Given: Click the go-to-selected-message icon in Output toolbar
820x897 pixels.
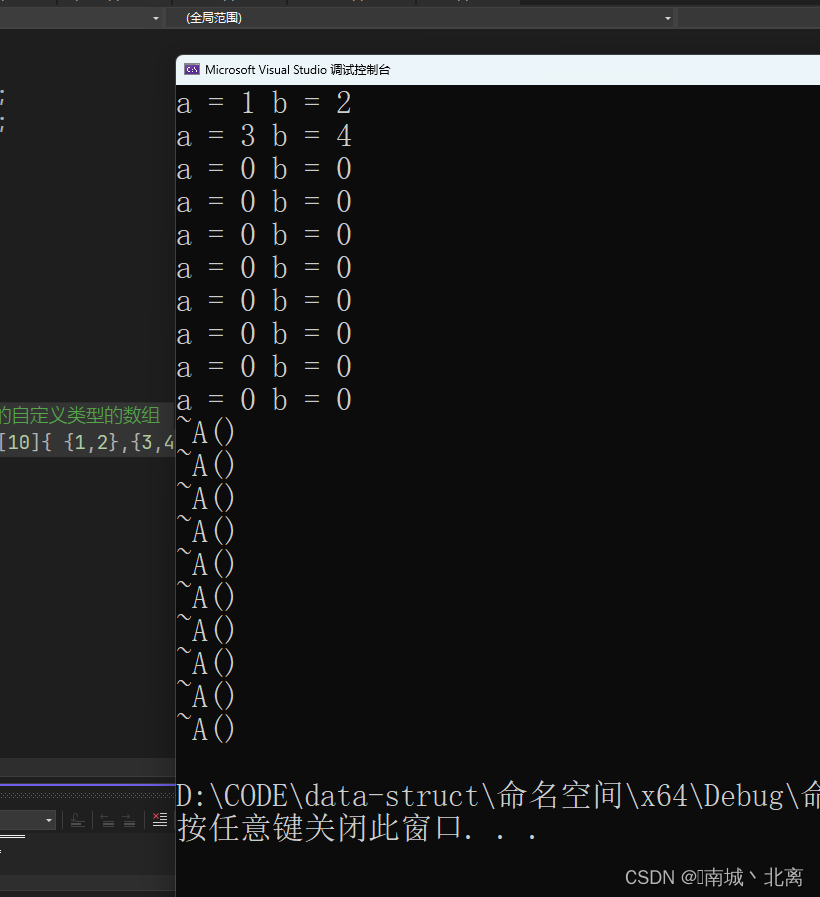Looking at the screenshot, I should pos(77,820).
